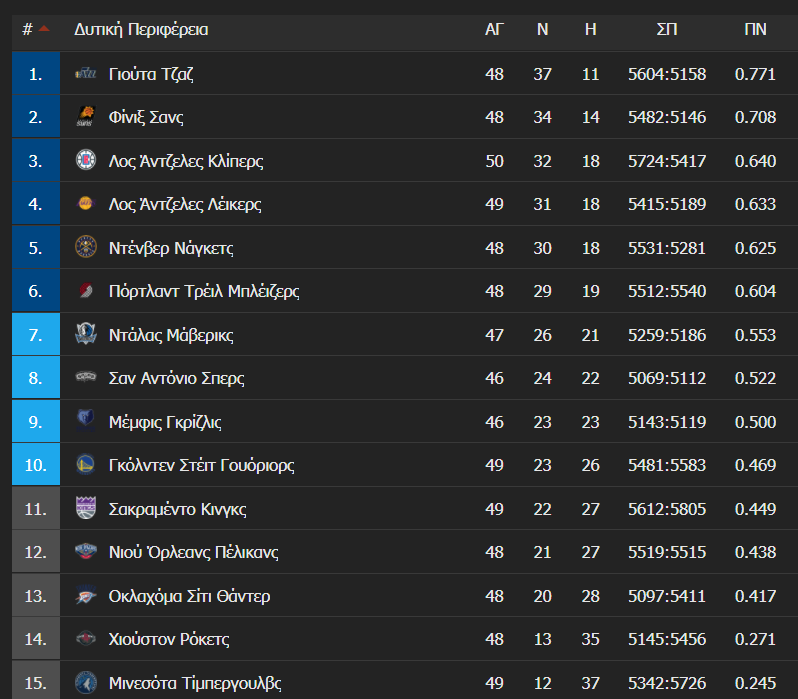This screenshot has width=798, height=699.
Task: Click the Golden State Warriors logo
Action: pos(86,464)
